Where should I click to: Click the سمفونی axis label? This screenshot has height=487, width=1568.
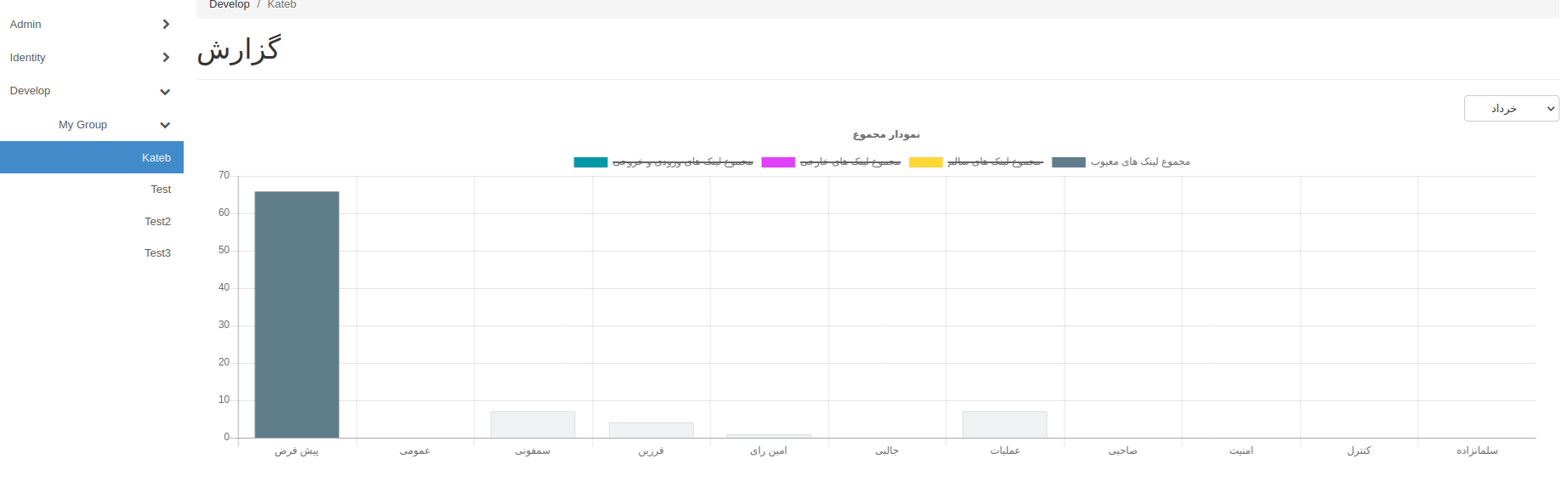[x=533, y=451]
